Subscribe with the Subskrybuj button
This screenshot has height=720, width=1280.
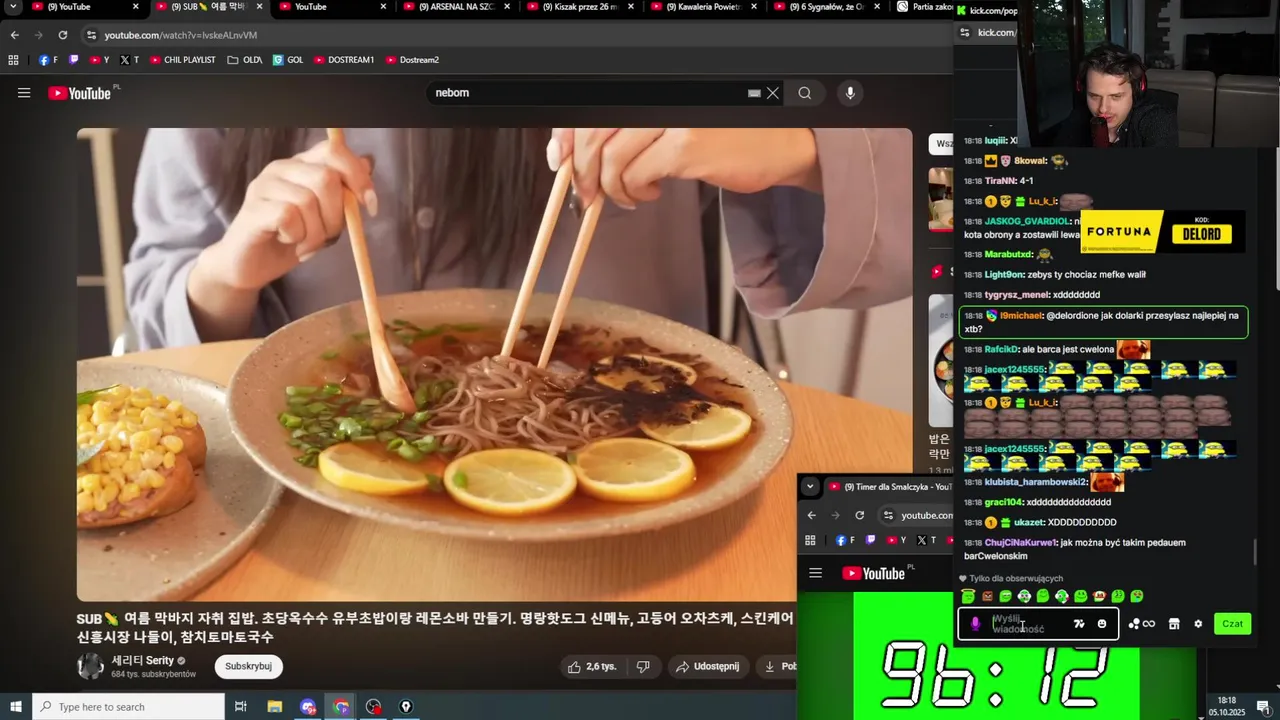pos(248,666)
